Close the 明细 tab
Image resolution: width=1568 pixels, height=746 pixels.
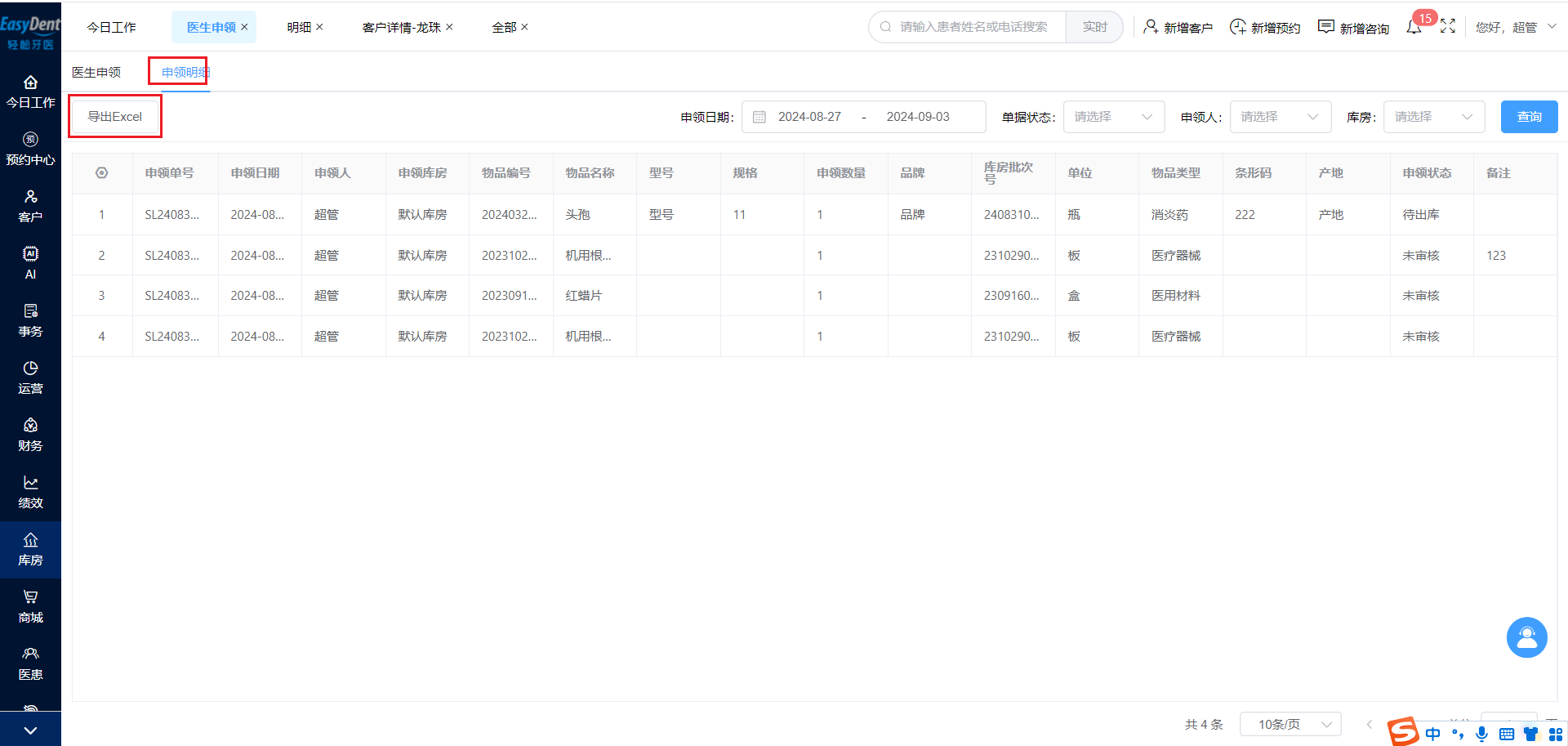coord(319,27)
